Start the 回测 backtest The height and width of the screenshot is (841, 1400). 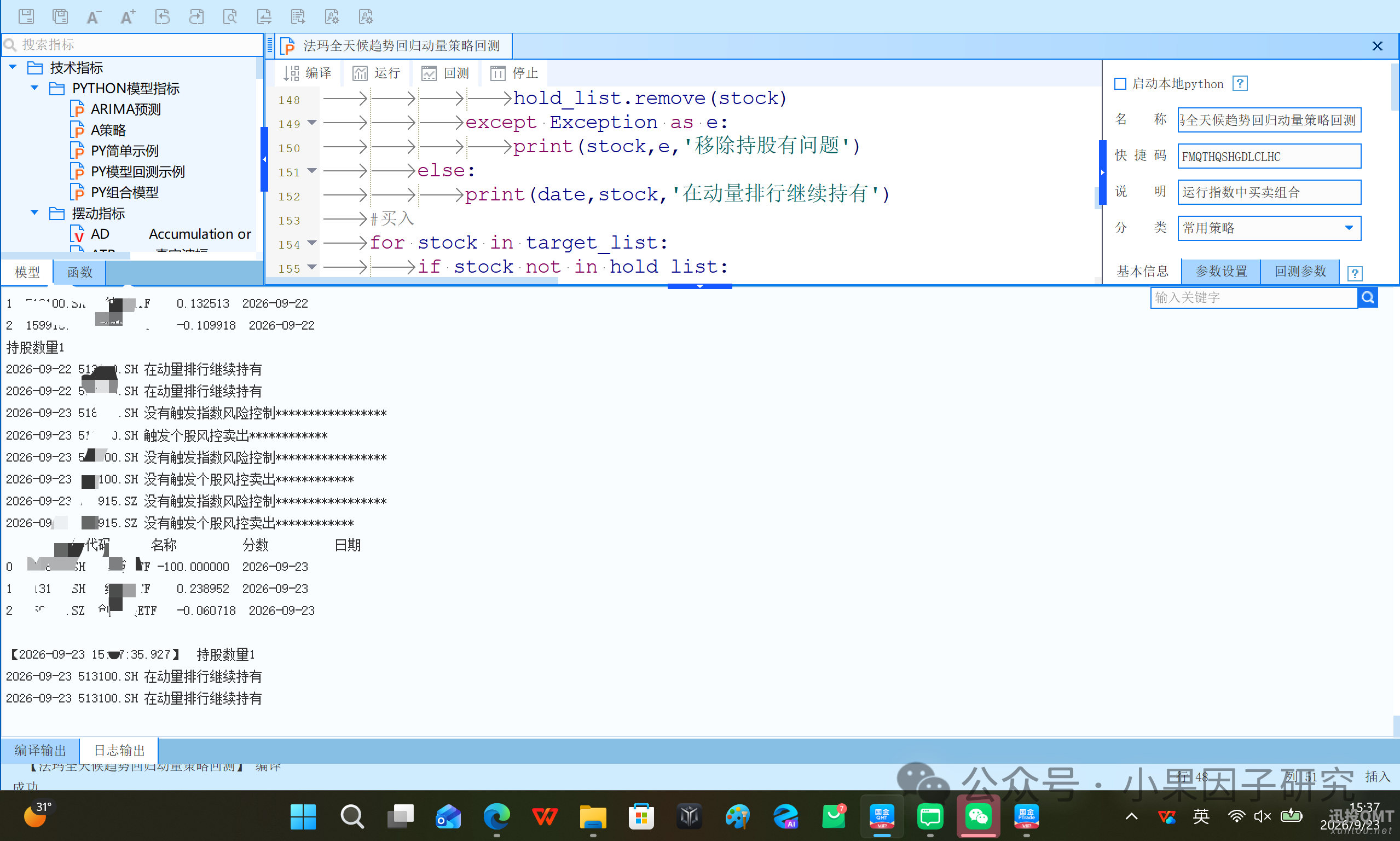(x=445, y=73)
